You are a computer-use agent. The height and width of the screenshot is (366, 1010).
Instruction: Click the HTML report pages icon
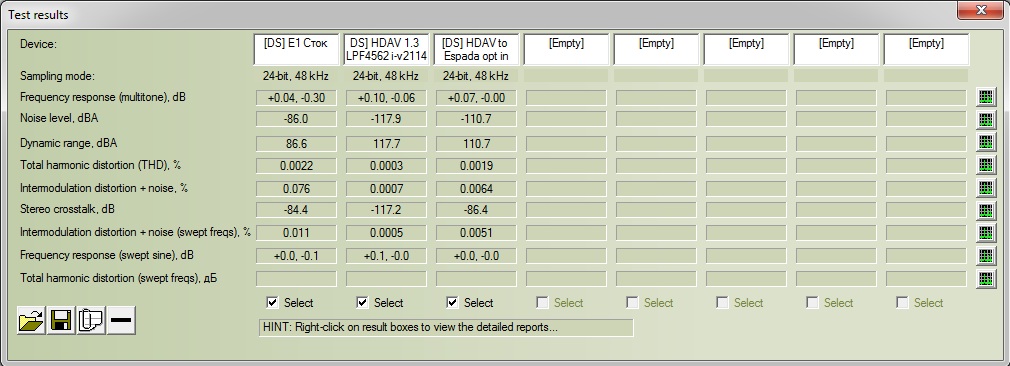[91, 320]
